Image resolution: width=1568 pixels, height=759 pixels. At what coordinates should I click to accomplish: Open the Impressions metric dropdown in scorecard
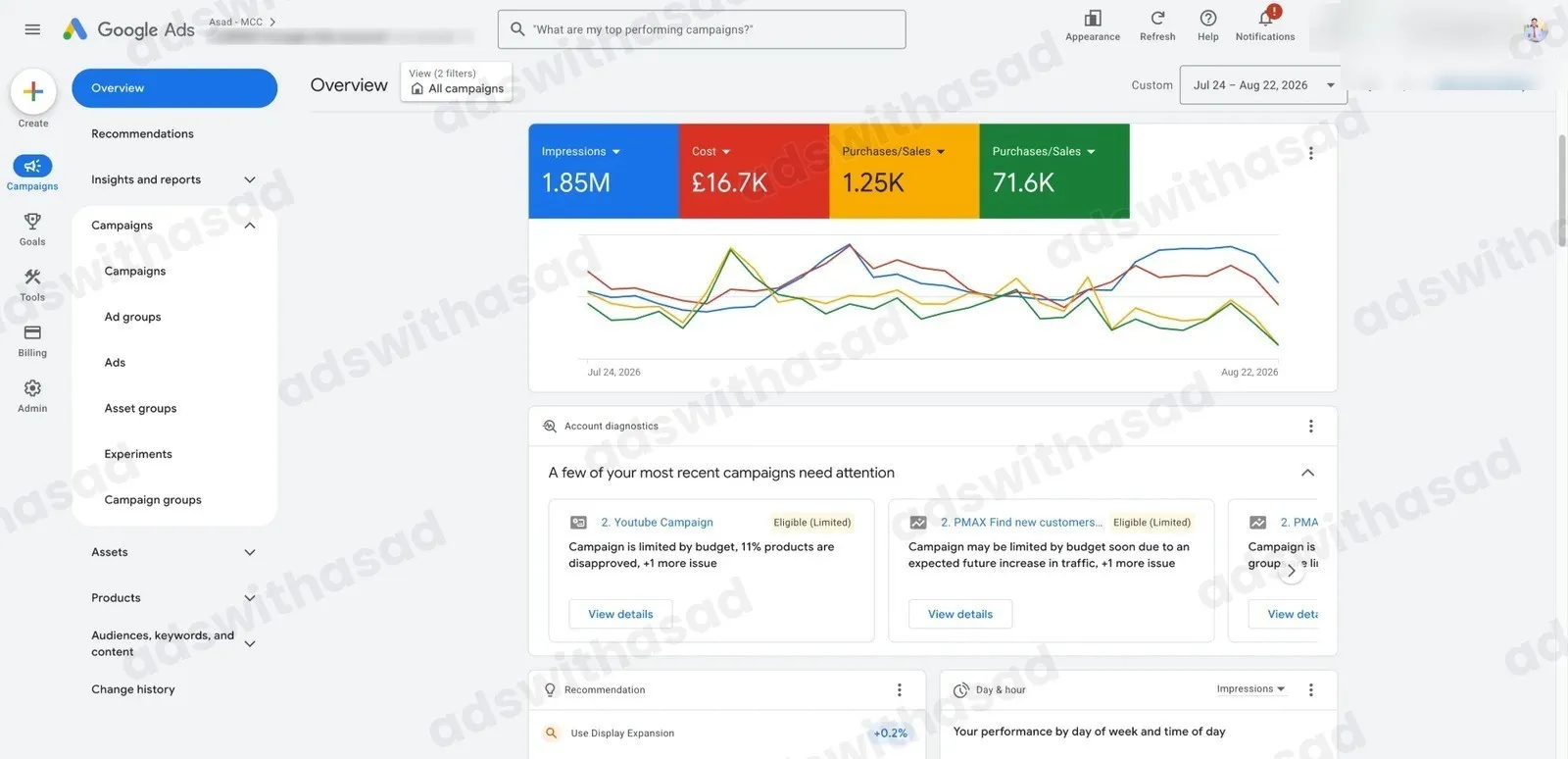coord(581,152)
